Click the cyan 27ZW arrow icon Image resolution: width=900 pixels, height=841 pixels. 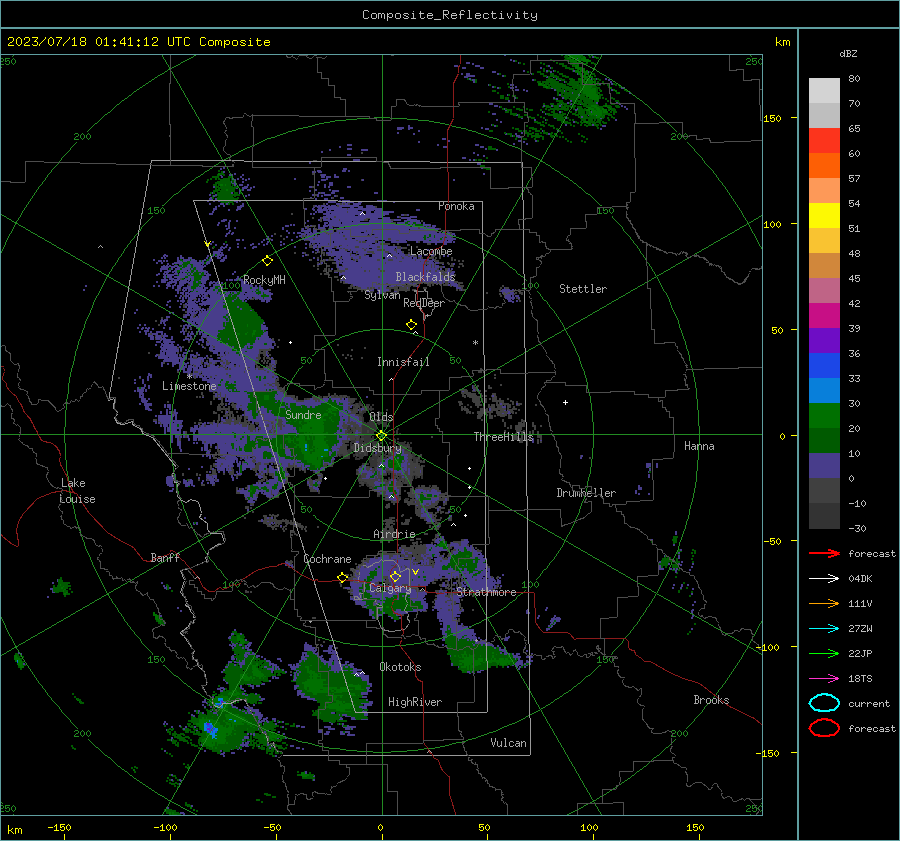point(824,629)
